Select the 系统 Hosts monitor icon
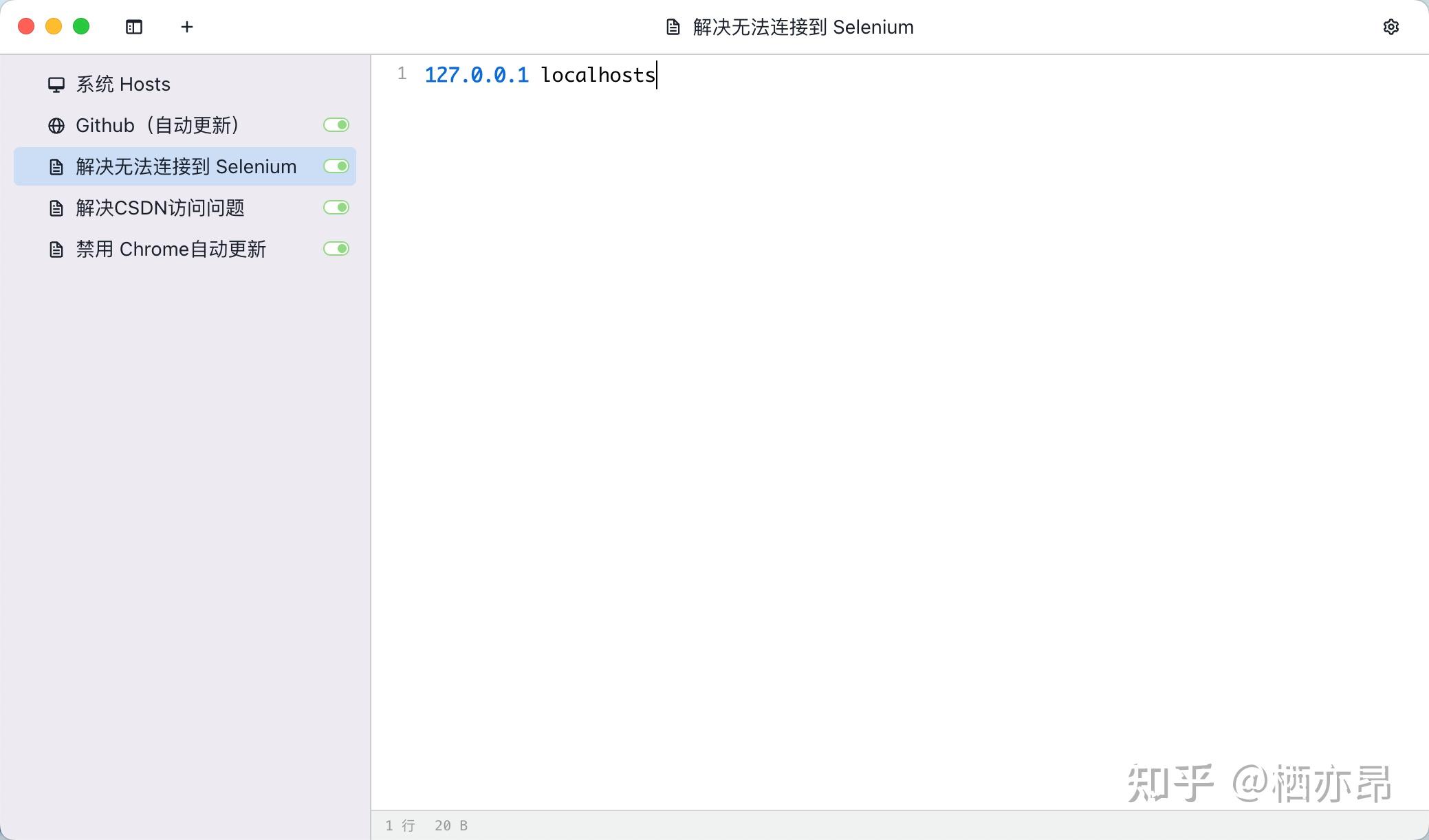The width and height of the screenshot is (1429, 840). pyautogui.click(x=56, y=84)
